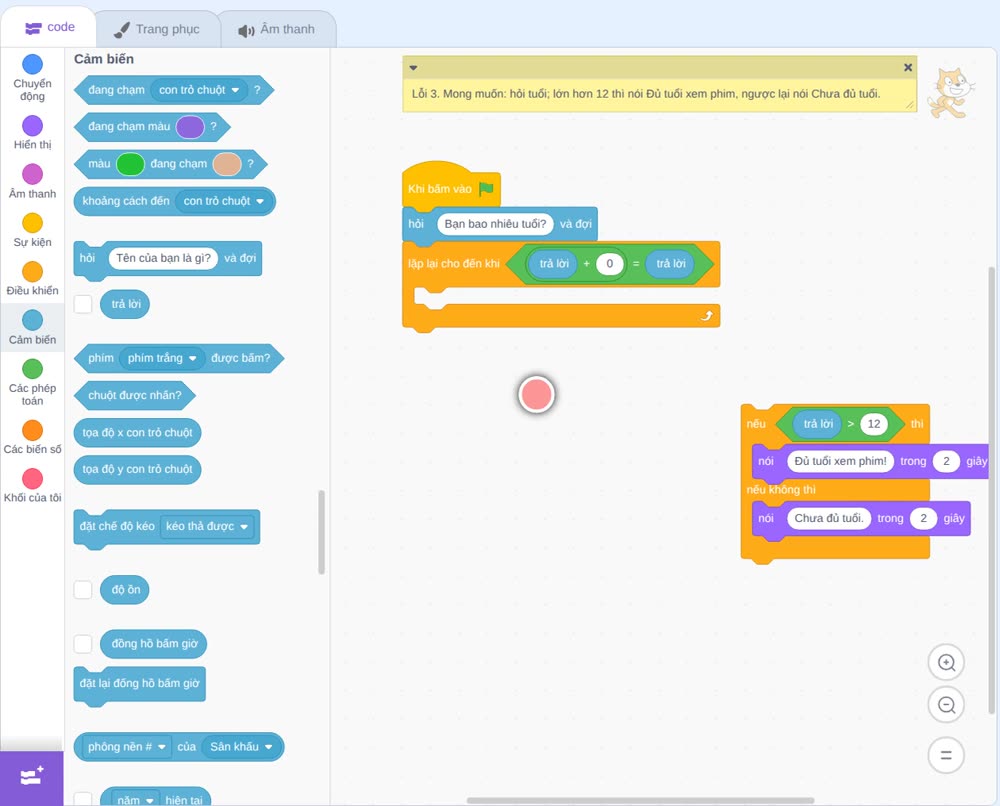Toggle the 'năm hiện tại' monitor checkbox
The height and width of the screenshot is (806, 1000).
pos(83,800)
